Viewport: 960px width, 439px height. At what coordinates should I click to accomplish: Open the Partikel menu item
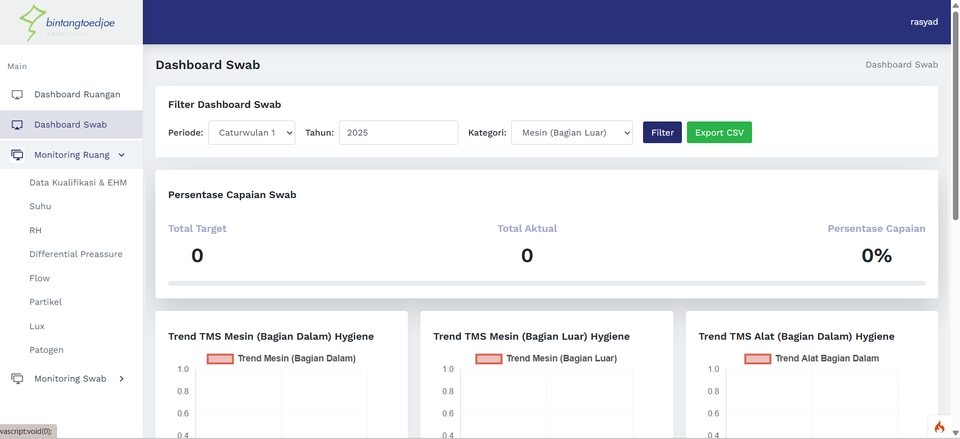[46, 302]
